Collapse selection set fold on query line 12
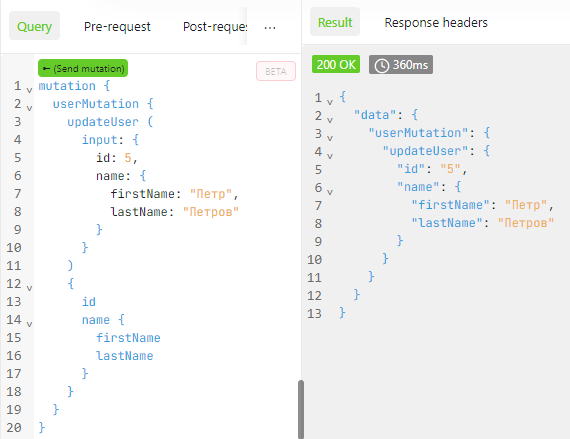Viewport: 570px width, 439px height. pyautogui.click(x=29, y=288)
